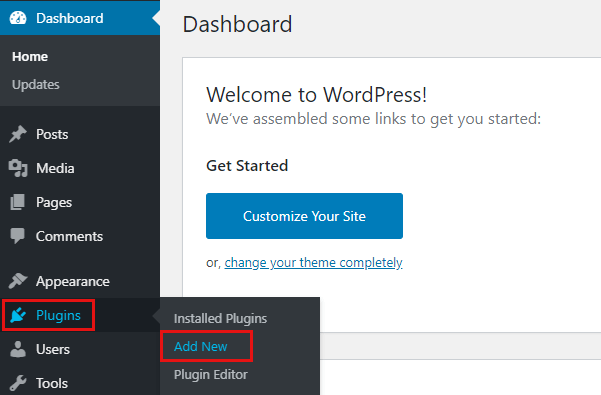Select the Appearance menu label
The width and height of the screenshot is (601, 395).
[x=73, y=282]
